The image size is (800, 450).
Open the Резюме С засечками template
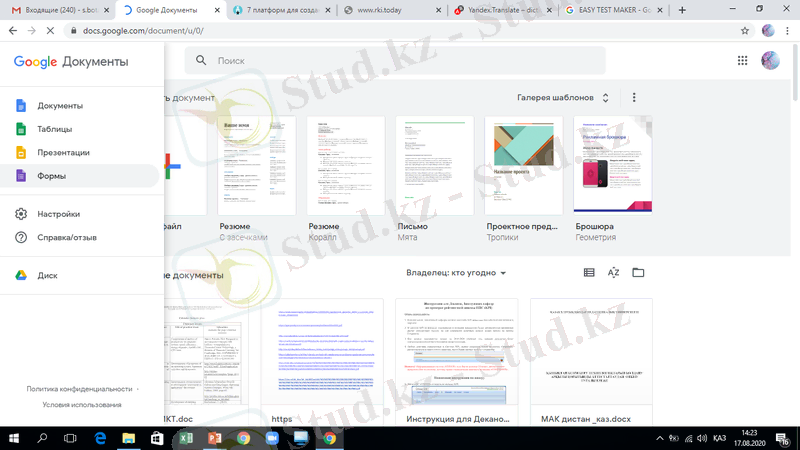click(257, 166)
